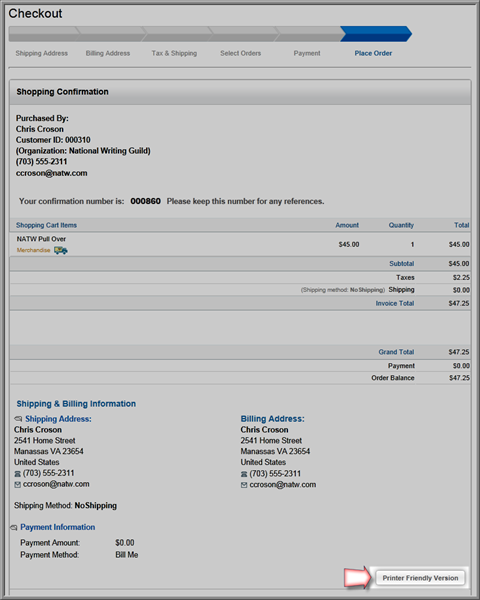Screen dimensions: 480x600
Task: Click the blue Place Order progress arrow
Action: click(x=376, y=34)
